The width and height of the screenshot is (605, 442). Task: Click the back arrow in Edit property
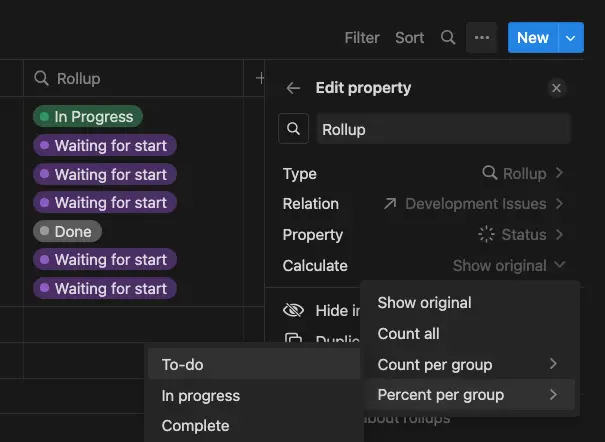click(293, 88)
